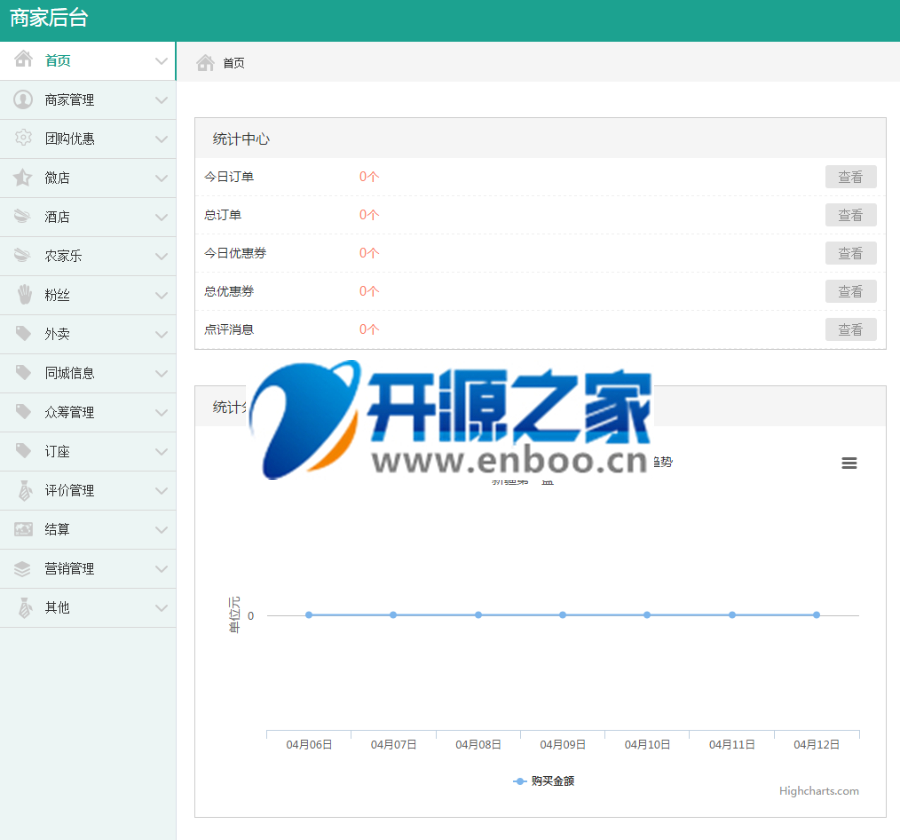Expand the 结算 chevron
This screenshot has width=900, height=840.
tap(161, 529)
